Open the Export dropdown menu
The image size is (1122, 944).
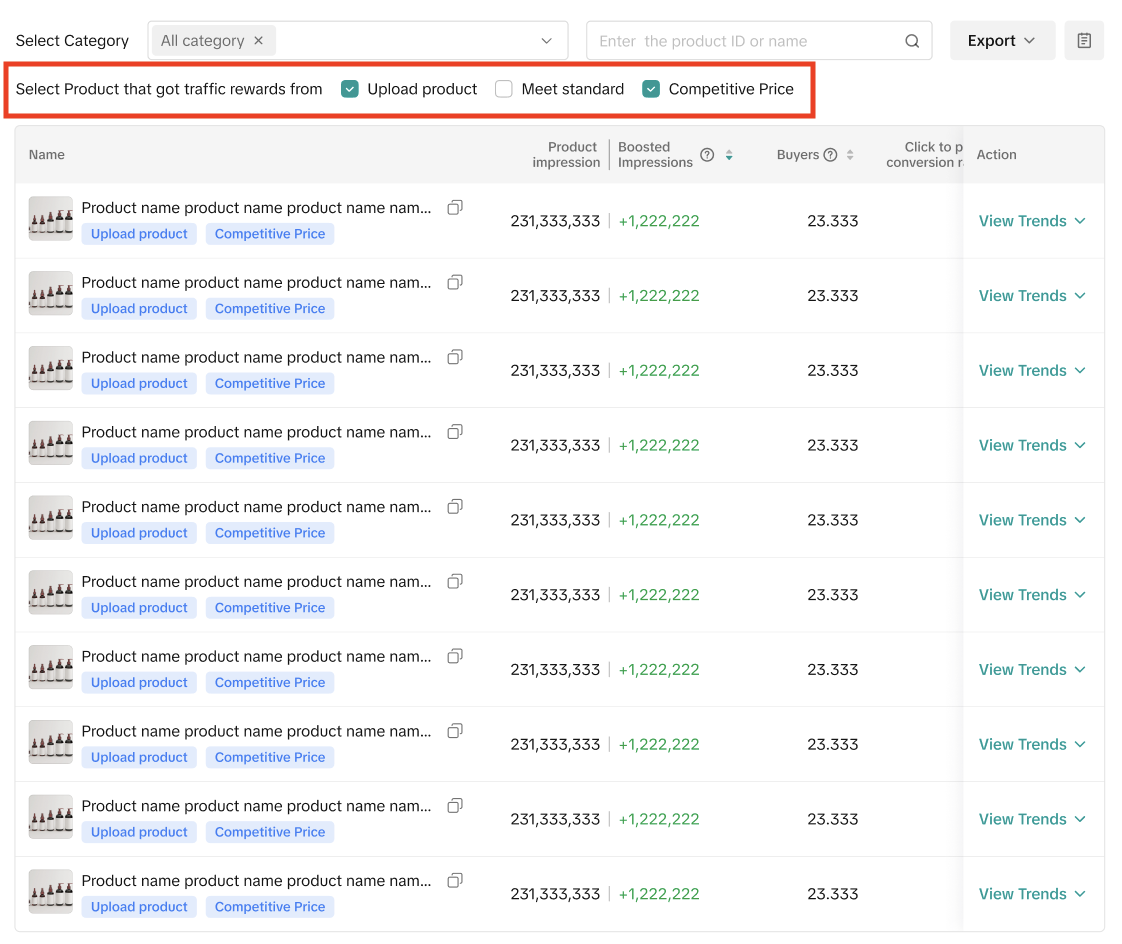point(1001,41)
